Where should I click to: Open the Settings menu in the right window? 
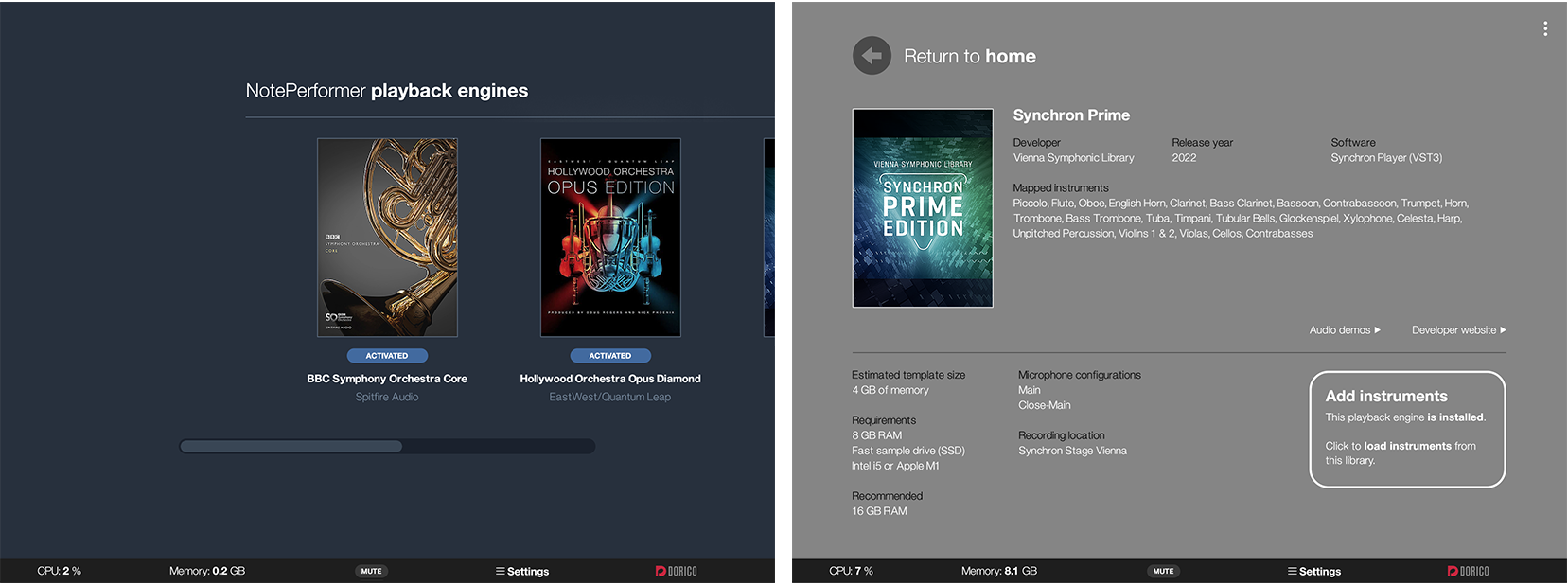tap(1314, 571)
